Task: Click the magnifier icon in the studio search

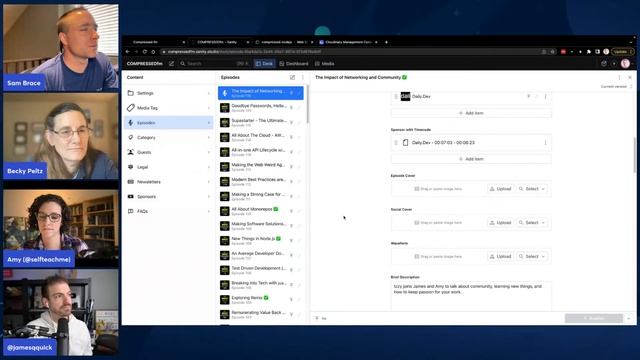Action: [183, 64]
